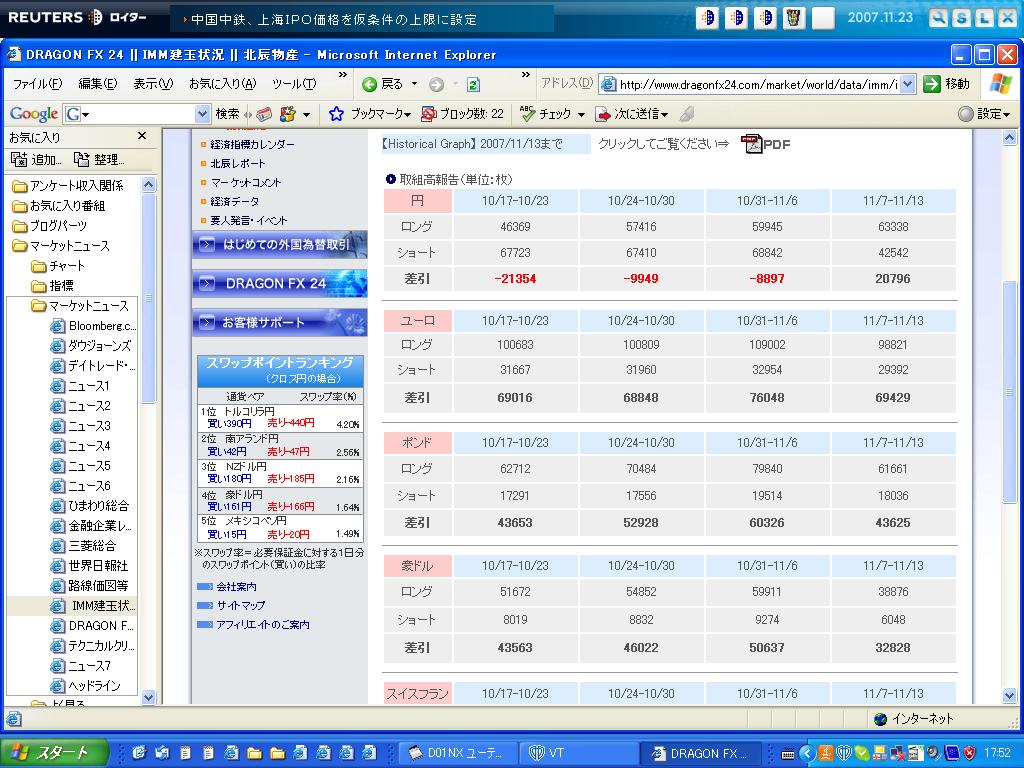1024x768 pixels.
Task: Open the お気に入り番組 favorites folder
Action: pos(59,206)
